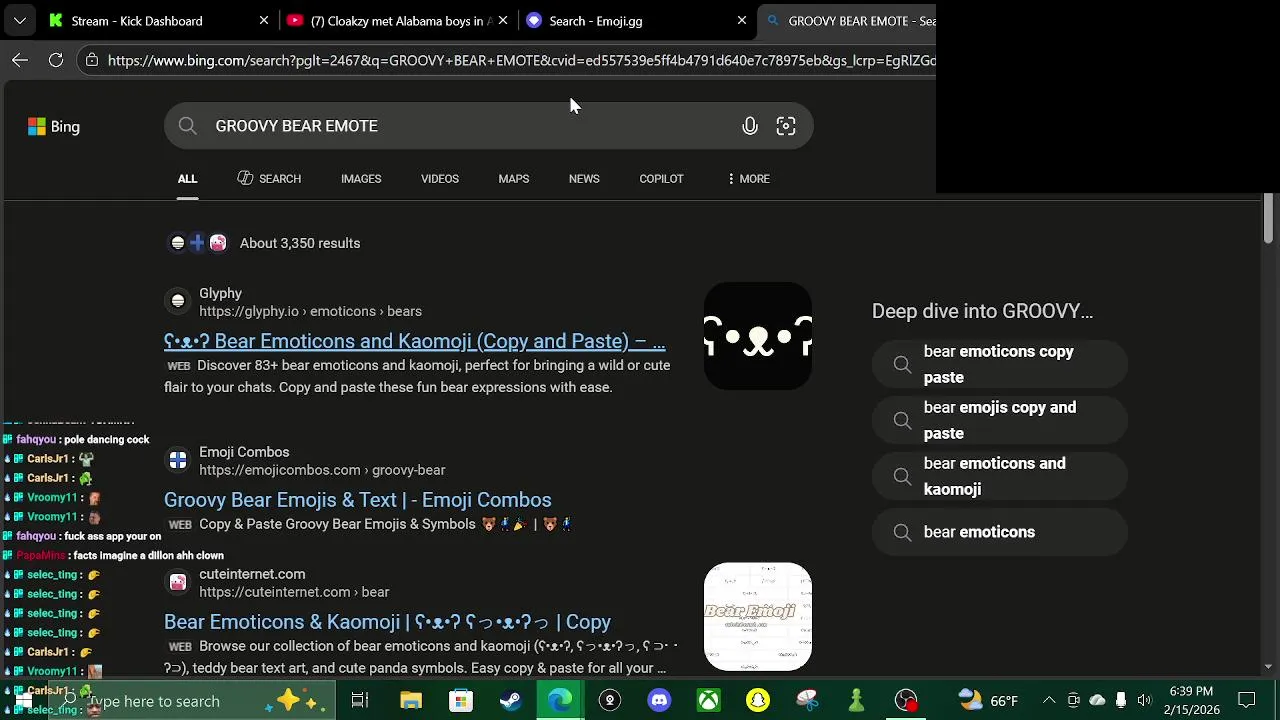Close the Cloakzy YouTube tab

(x=503, y=20)
